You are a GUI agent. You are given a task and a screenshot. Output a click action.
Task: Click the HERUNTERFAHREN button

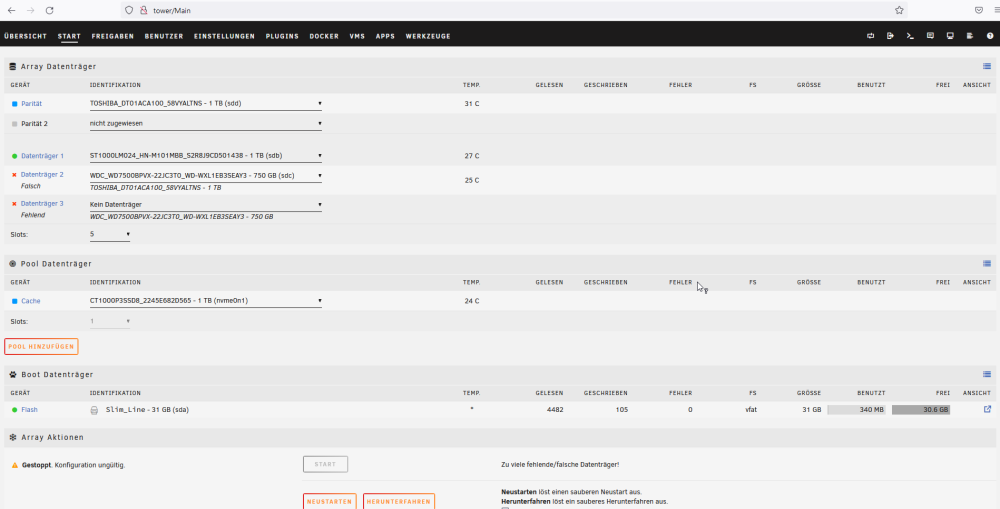399,501
